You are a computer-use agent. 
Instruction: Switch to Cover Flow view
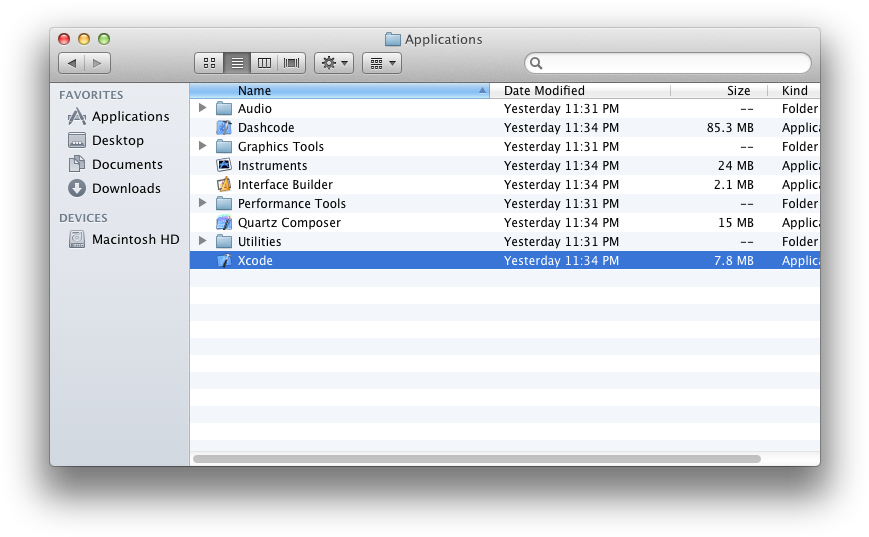pos(292,63)
